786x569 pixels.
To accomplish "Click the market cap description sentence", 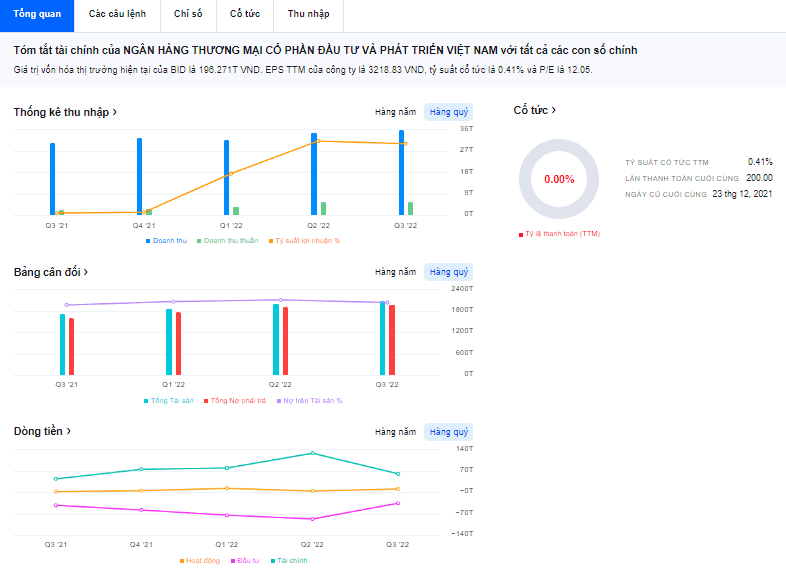I will pos(303,70).
